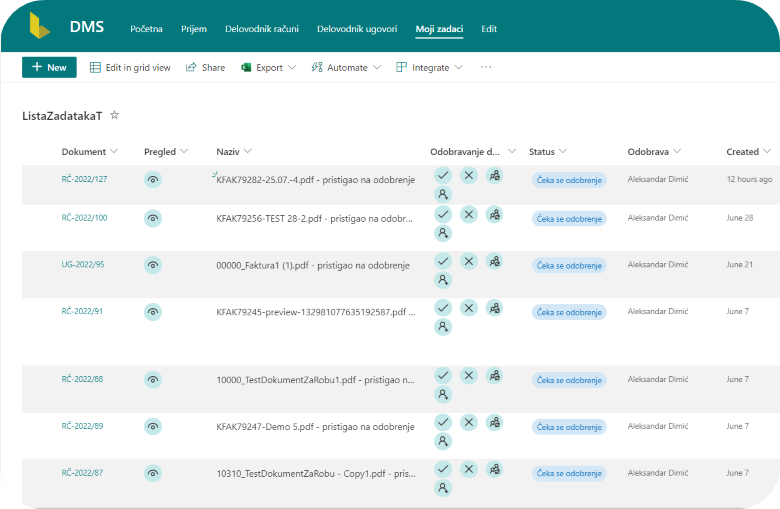This screenshot has height=509, width=780.
Task: Switch to the Delovodnik računi tab
Action: (x=262, y=29)
